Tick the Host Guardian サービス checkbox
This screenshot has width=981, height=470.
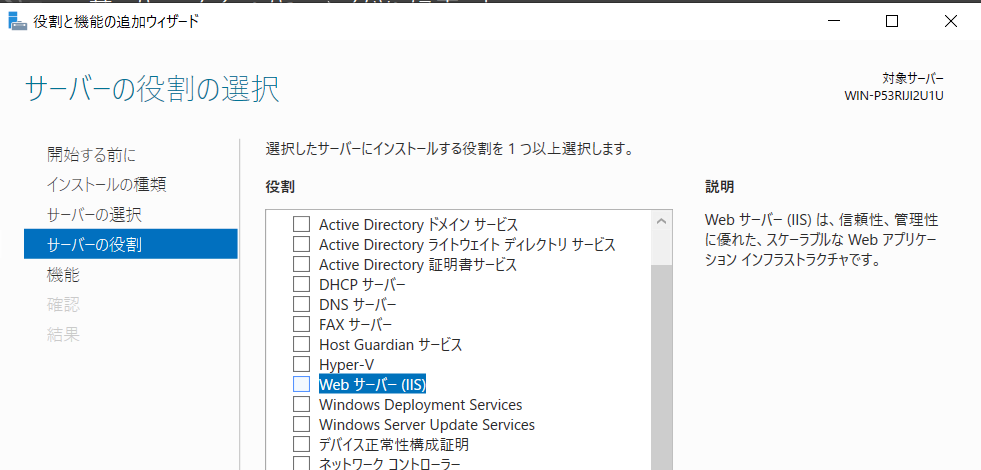[x=302, y=344]
